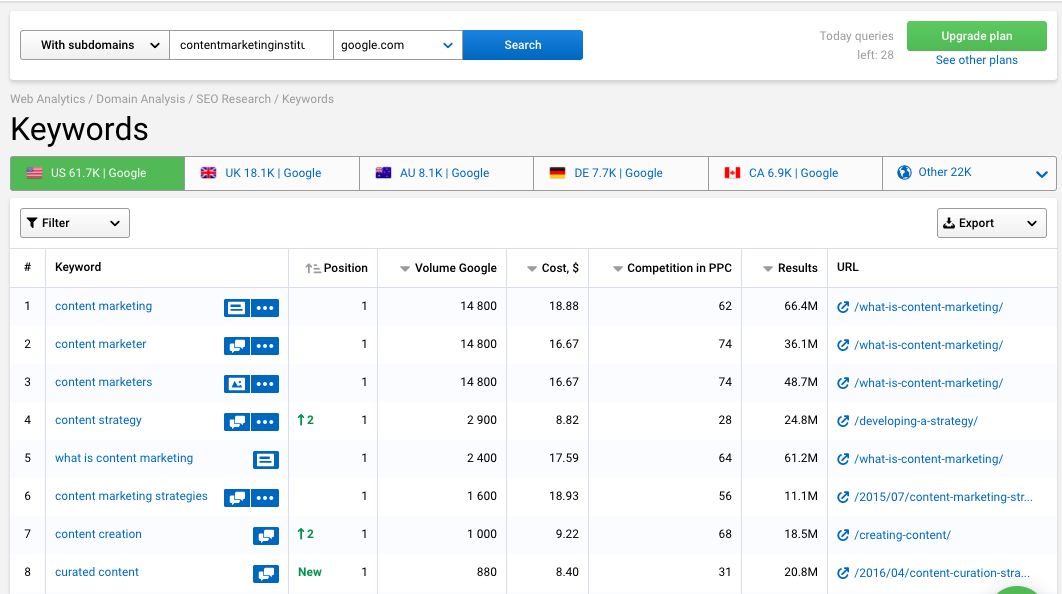Open the 'With subdomains' dropdown

click(95, 45)
